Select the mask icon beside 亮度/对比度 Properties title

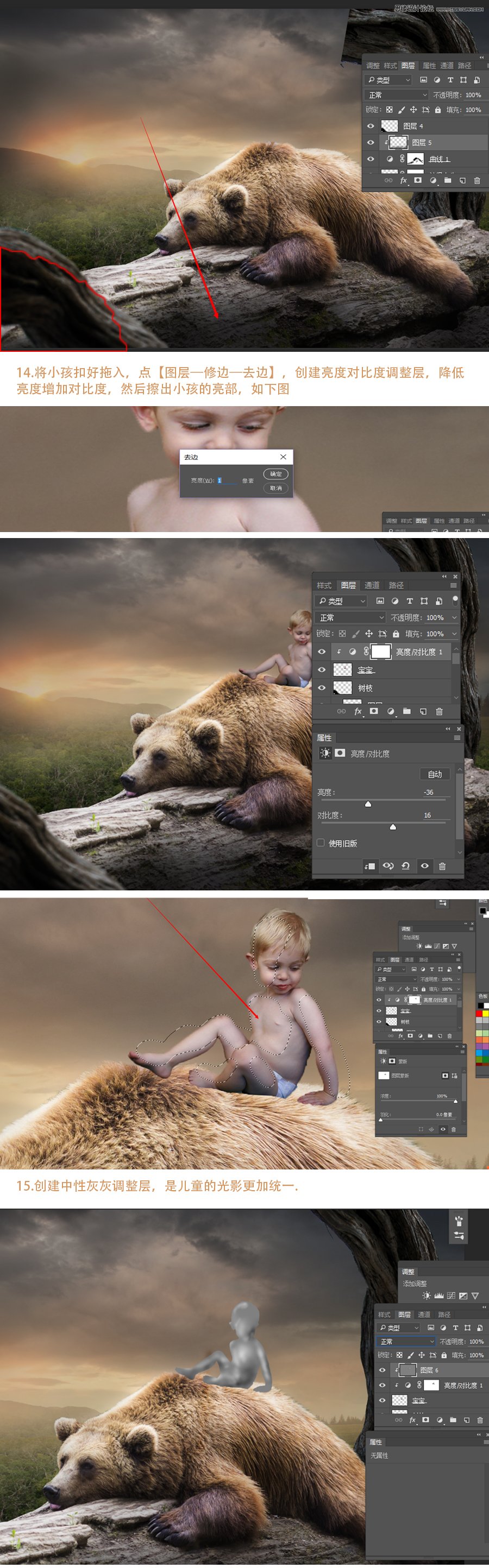tap(340, 753)
